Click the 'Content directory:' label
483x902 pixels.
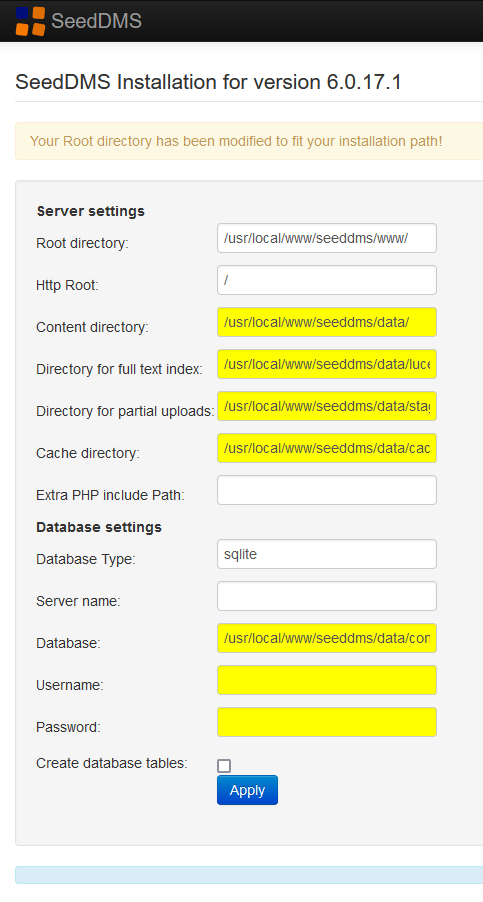click(x=92, y=327)
